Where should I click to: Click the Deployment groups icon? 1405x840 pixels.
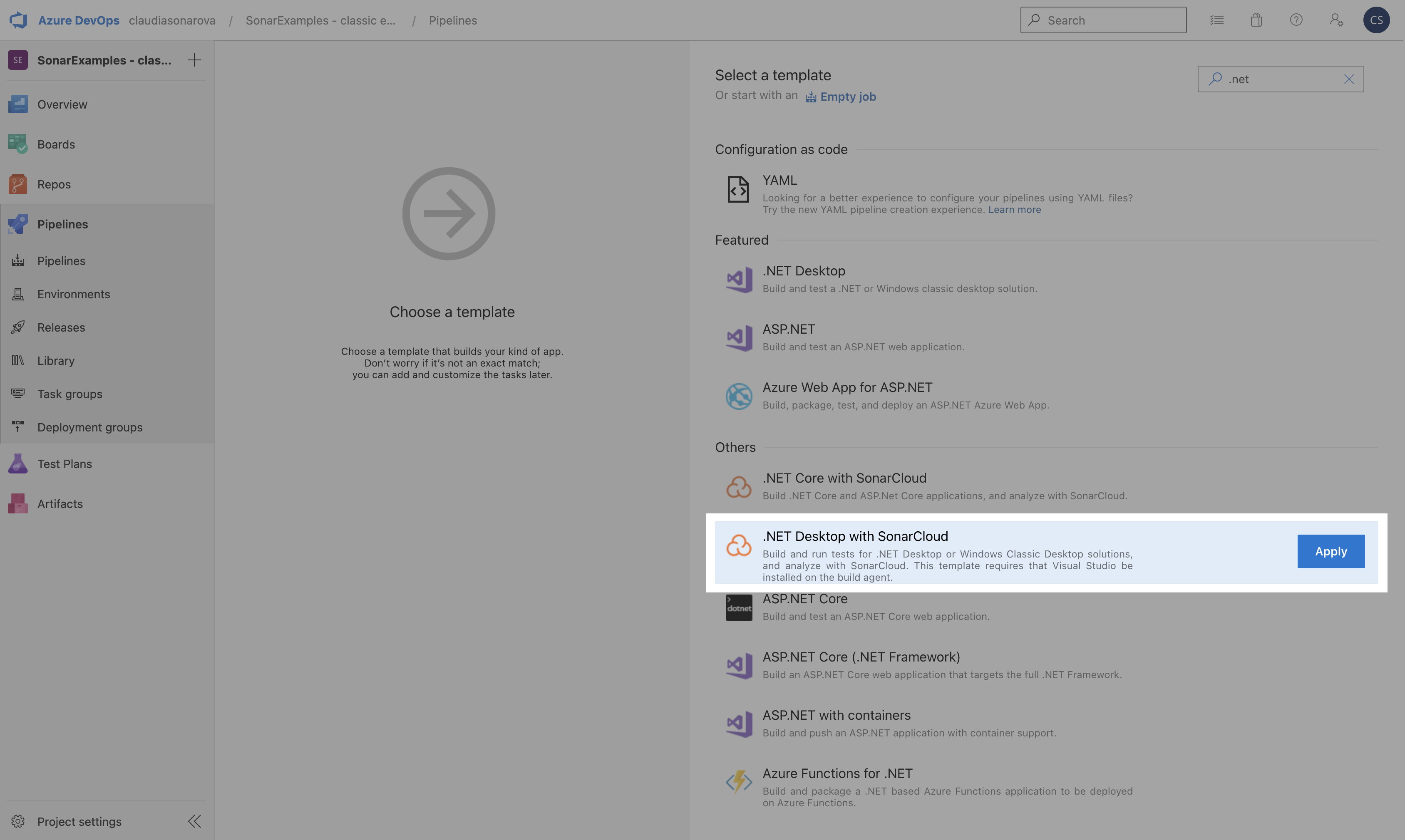[x=18, y=427]
